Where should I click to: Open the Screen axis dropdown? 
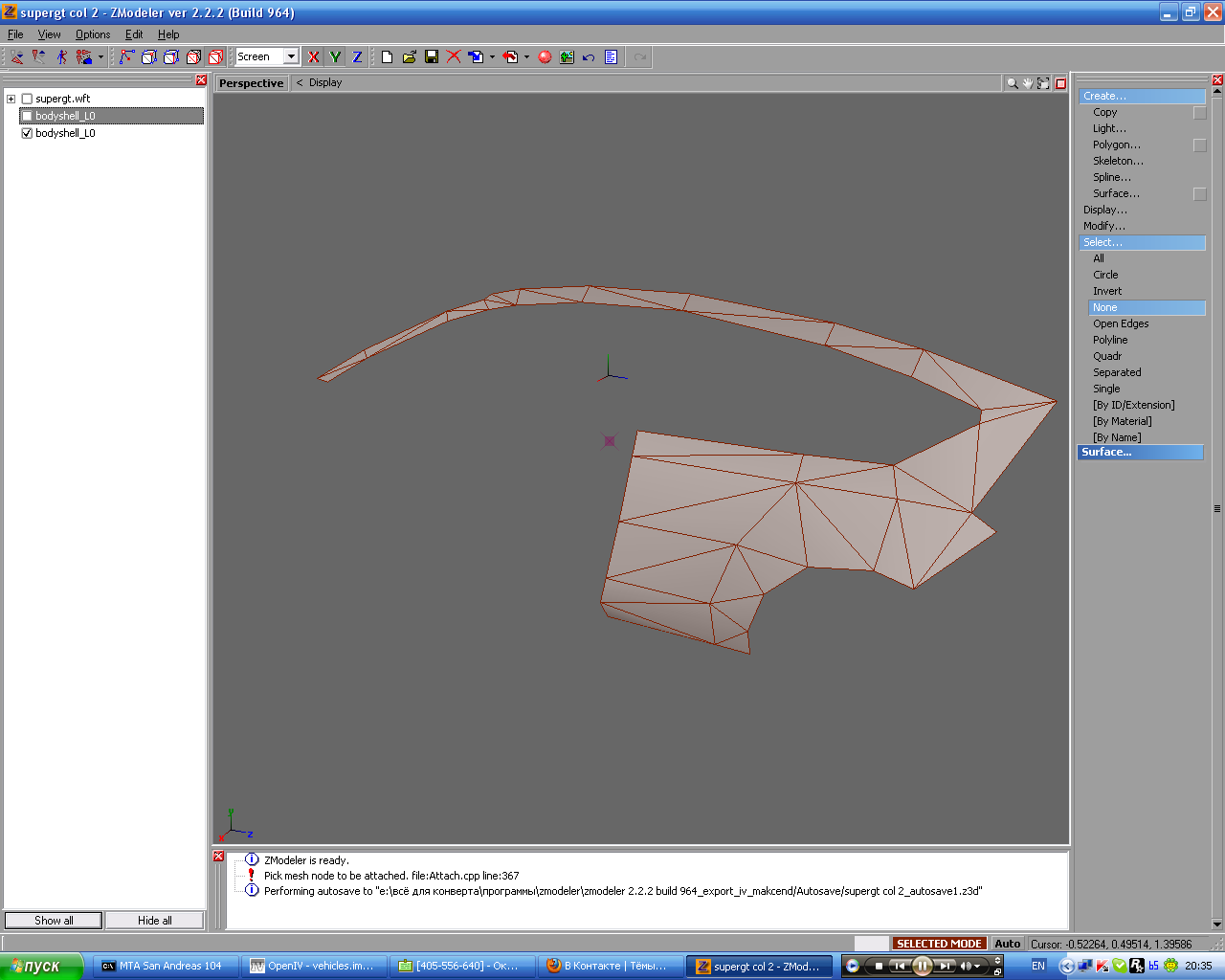(x=291, y=57)
